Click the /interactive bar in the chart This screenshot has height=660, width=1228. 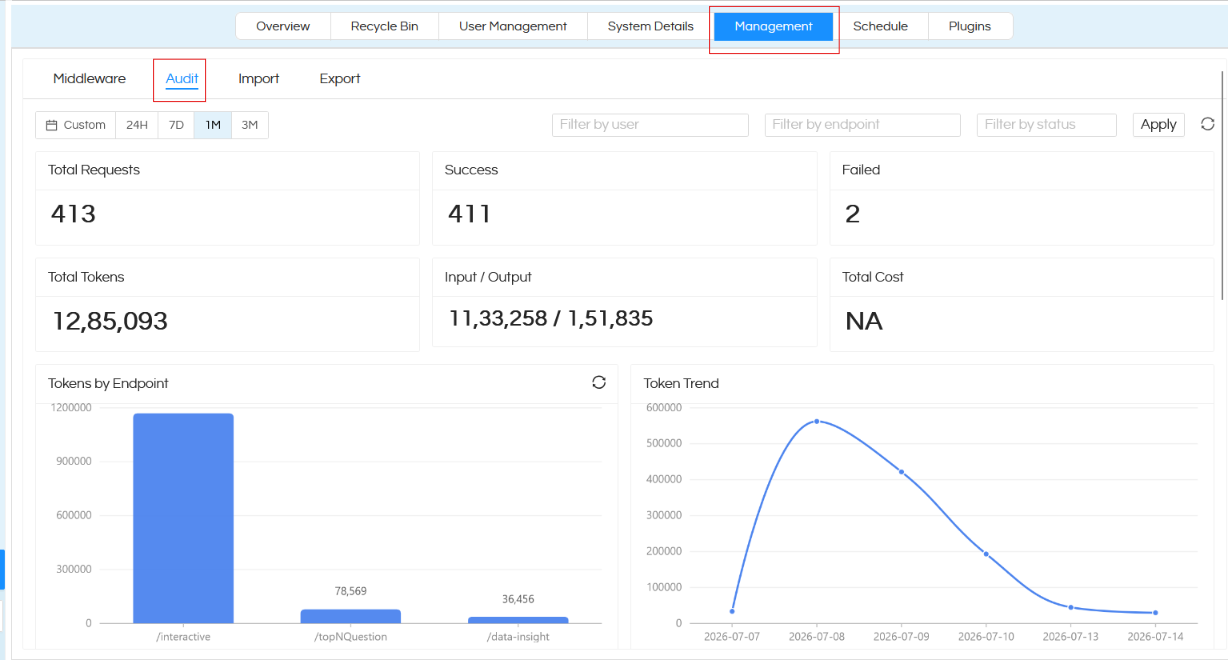coord(183,518)
